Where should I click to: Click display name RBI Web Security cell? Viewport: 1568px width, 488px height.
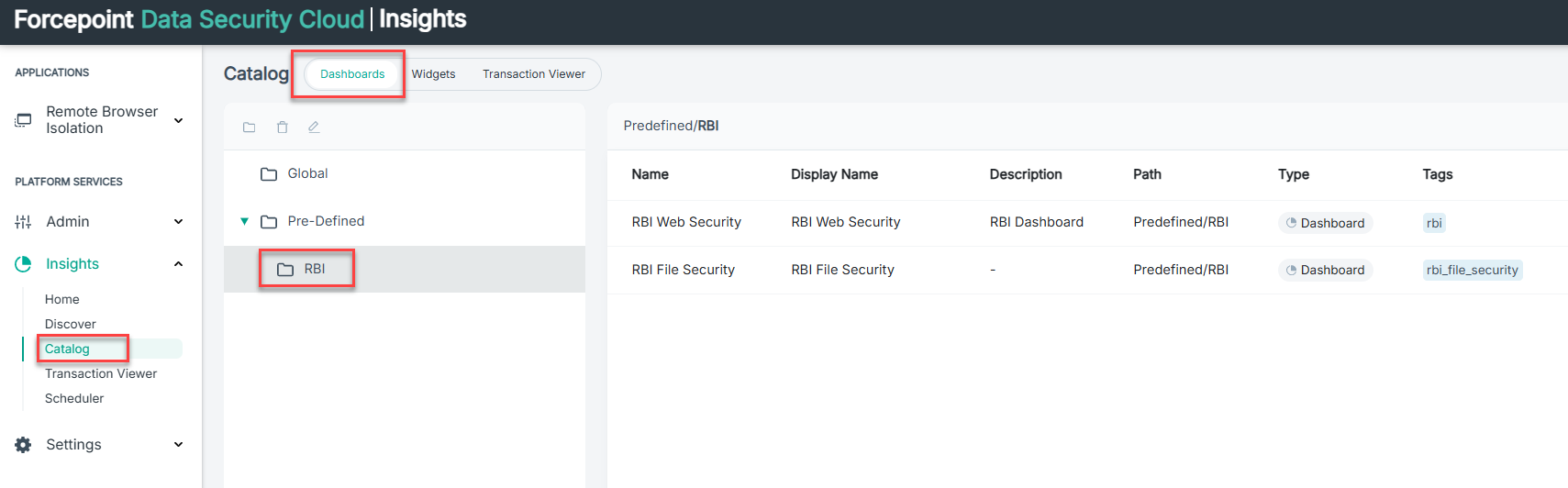tap(846, 222)
